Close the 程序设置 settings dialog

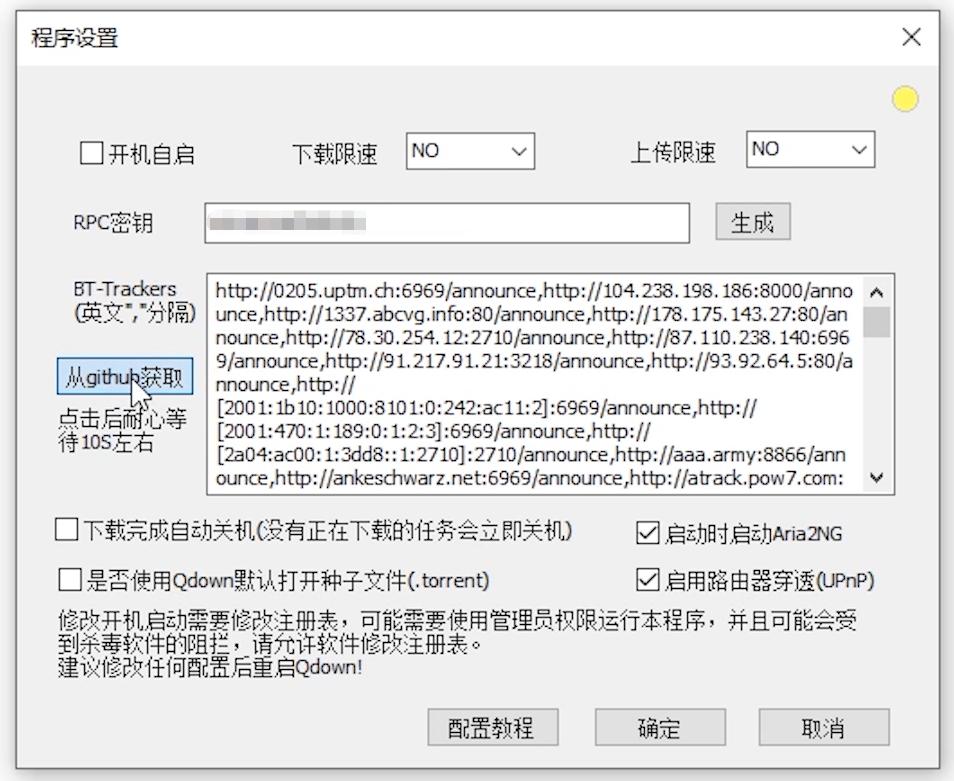coord(911,37)
